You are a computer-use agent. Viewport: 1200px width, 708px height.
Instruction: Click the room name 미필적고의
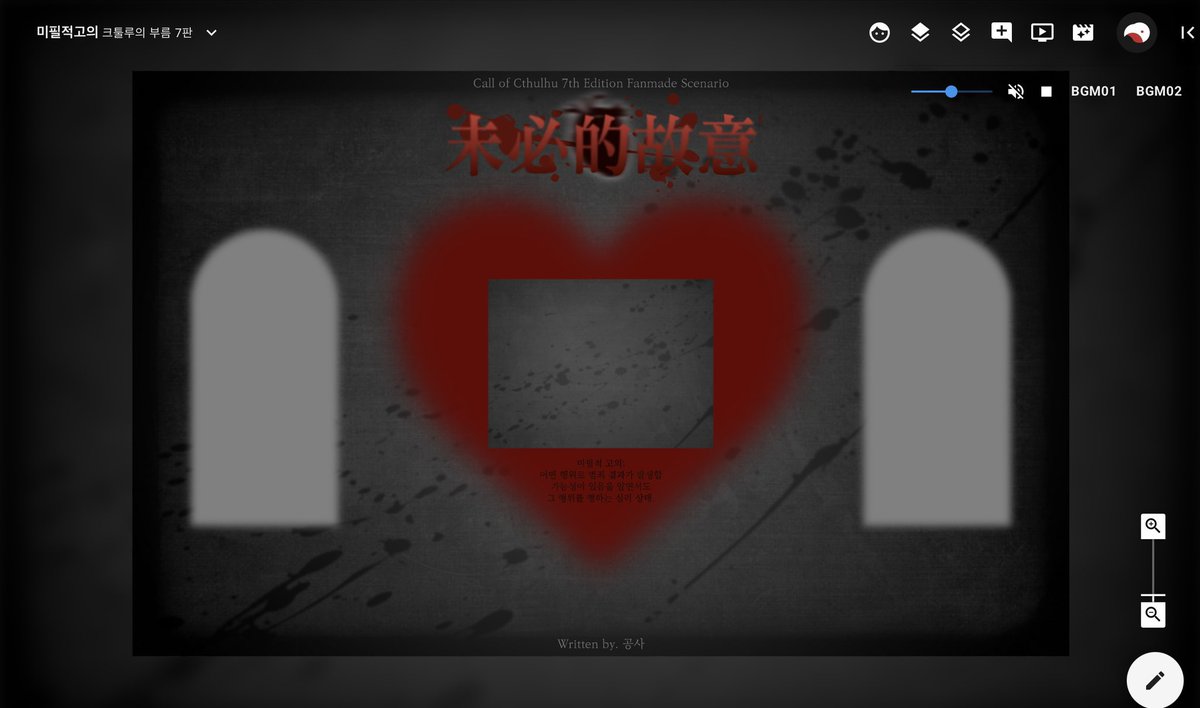[x=67, y=32]
